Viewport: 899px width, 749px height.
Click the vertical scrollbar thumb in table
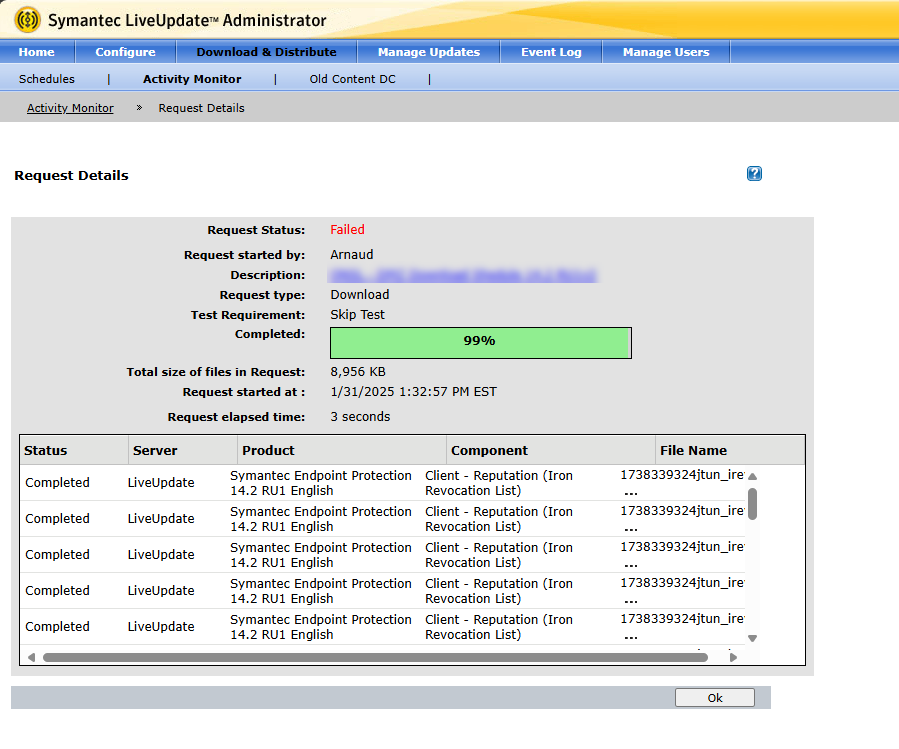coord(753,504)
